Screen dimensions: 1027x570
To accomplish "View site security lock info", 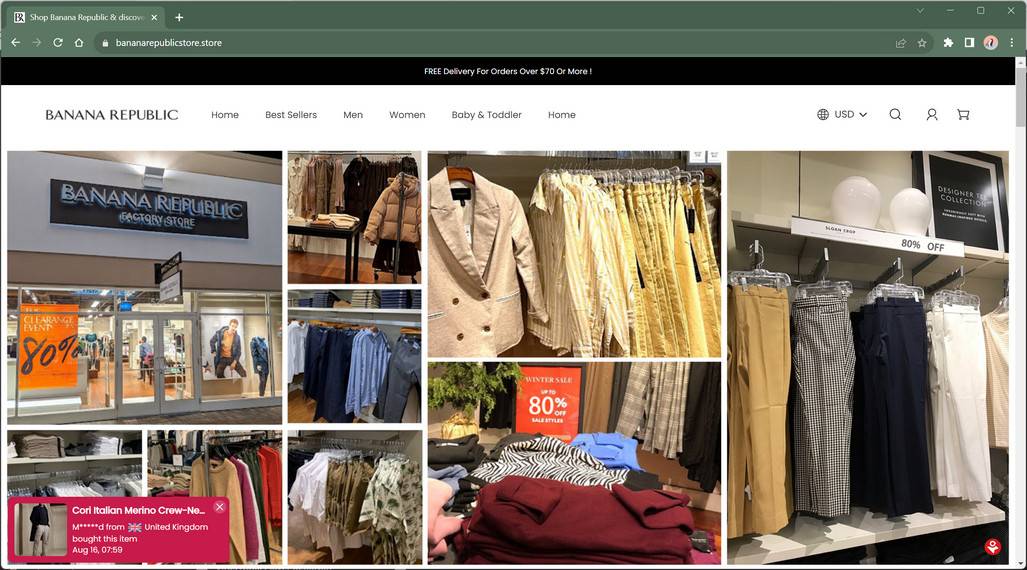I will [105, 43].
